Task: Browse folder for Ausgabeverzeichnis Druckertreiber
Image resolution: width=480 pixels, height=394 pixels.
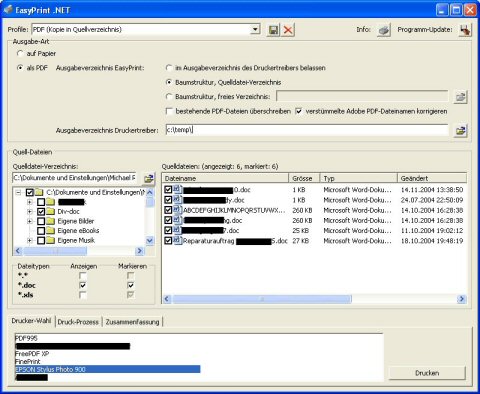Action: (x=461, y=131)
